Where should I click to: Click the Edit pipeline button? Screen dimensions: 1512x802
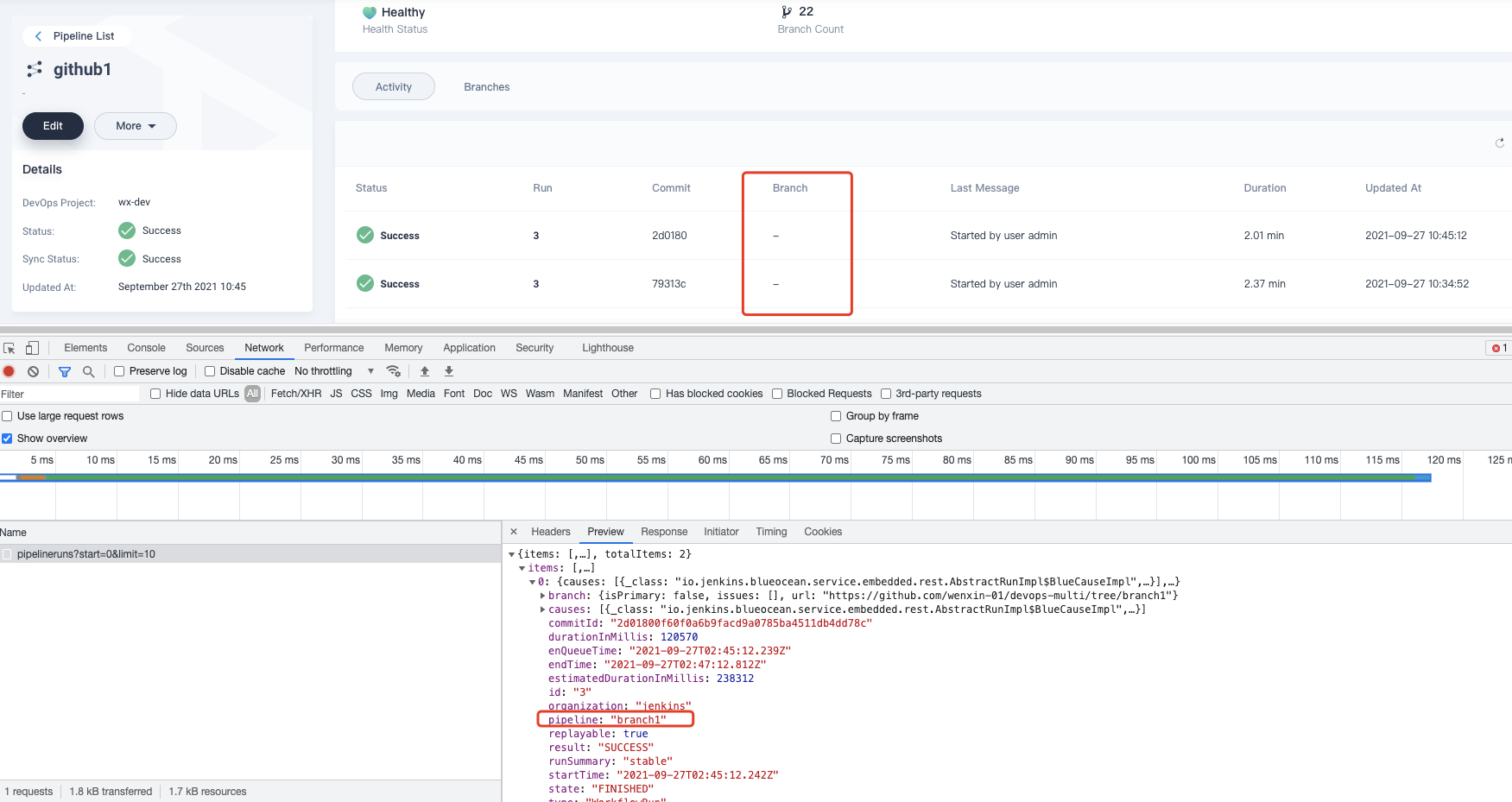pyautogui.click(x=53, y=126)
